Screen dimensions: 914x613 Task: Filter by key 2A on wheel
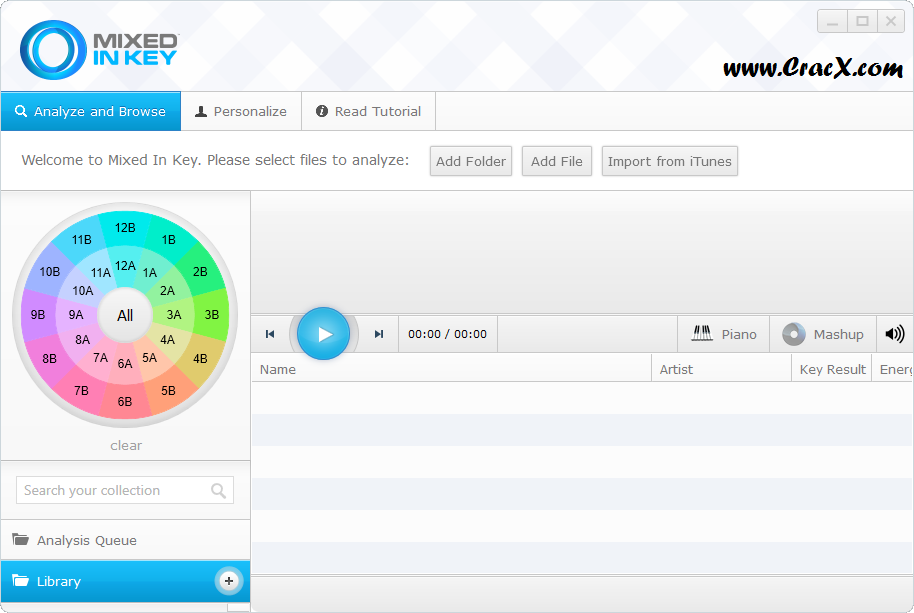(167, 290)
